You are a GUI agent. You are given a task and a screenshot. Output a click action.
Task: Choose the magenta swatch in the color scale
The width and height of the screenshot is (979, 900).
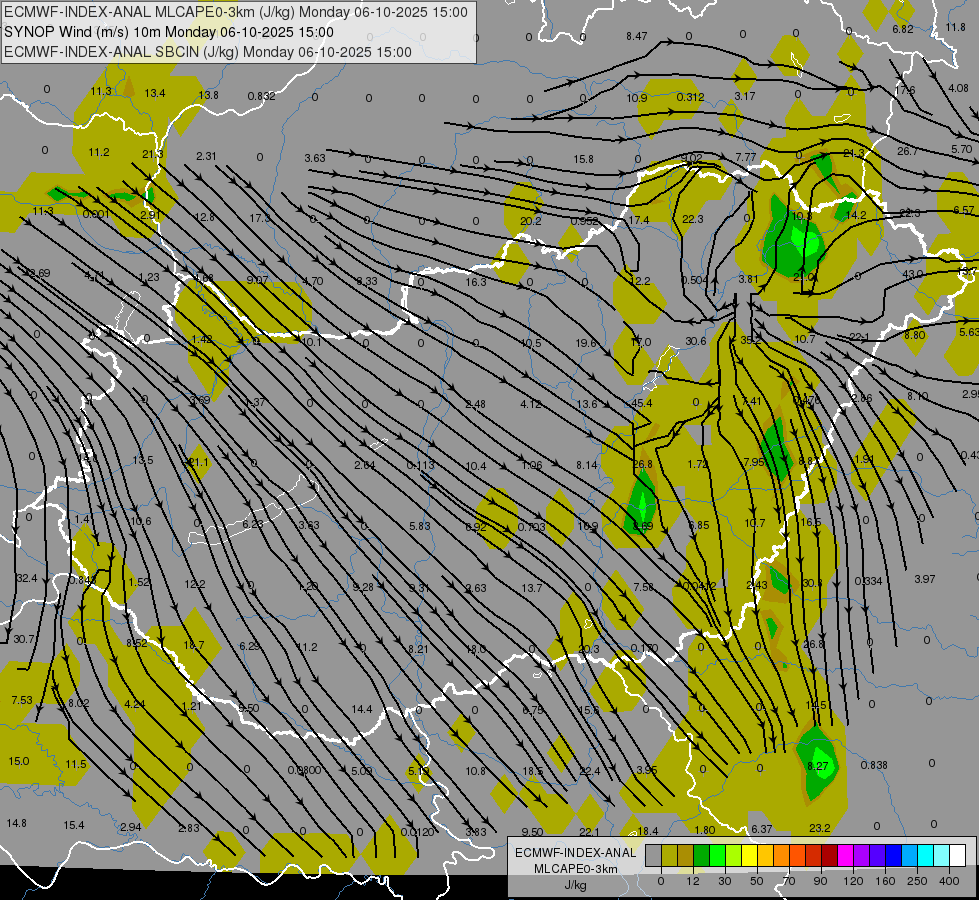[x=845, y=855]
